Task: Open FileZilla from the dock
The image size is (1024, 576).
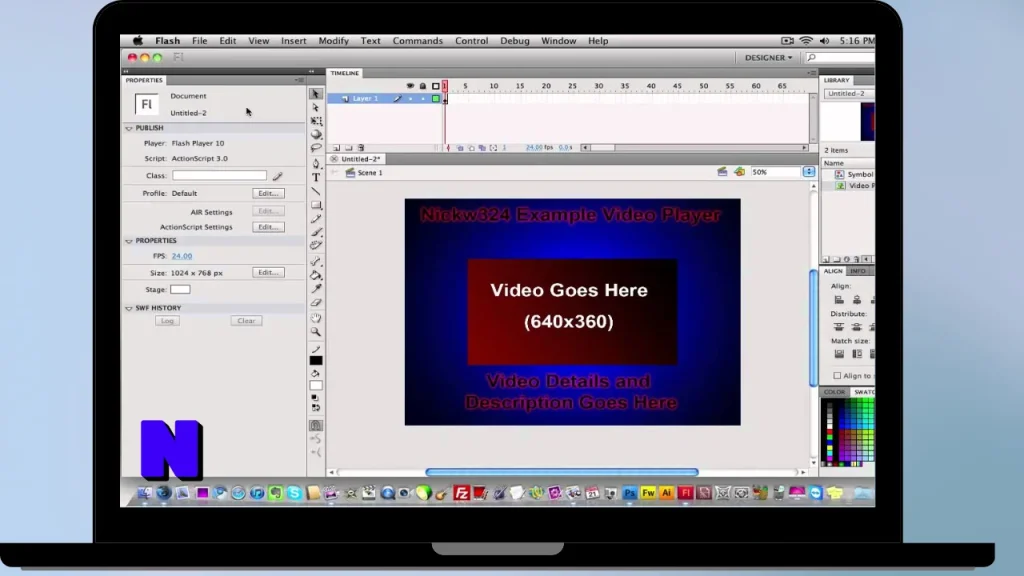Action: pos(462,493)
